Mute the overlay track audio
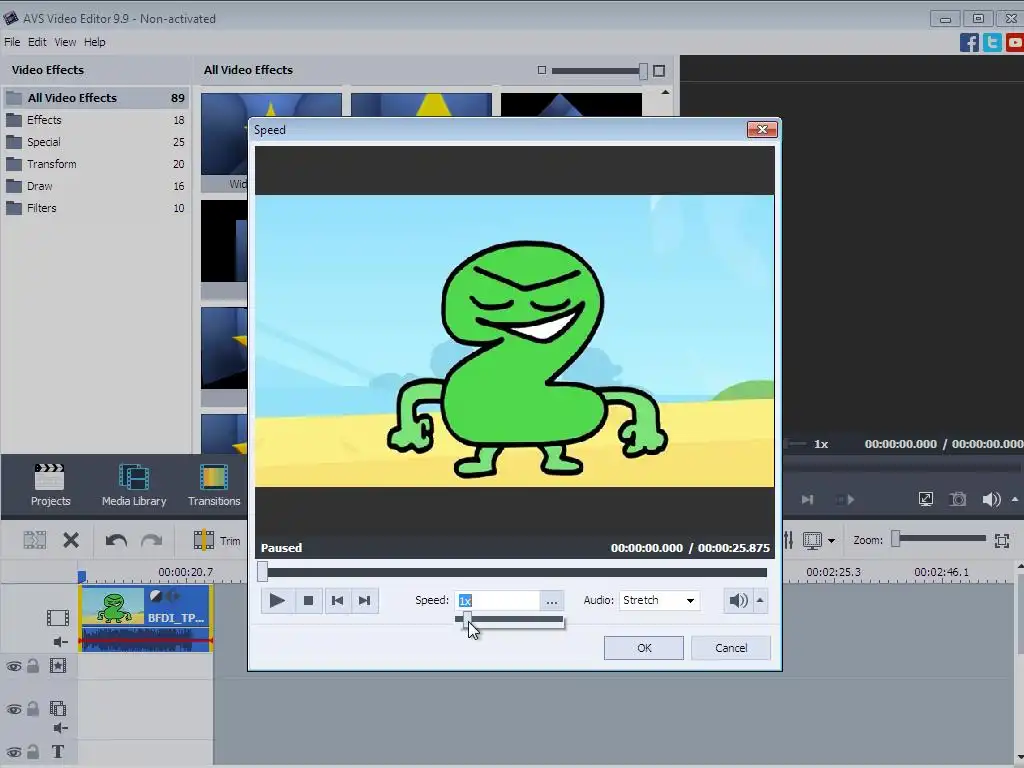 [60, 728]
